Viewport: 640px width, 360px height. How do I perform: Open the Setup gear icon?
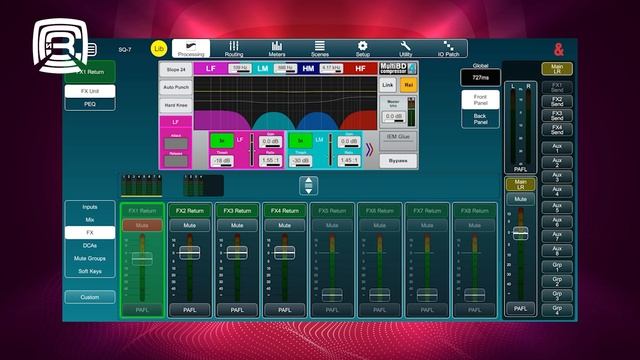(x=362, y=49)
